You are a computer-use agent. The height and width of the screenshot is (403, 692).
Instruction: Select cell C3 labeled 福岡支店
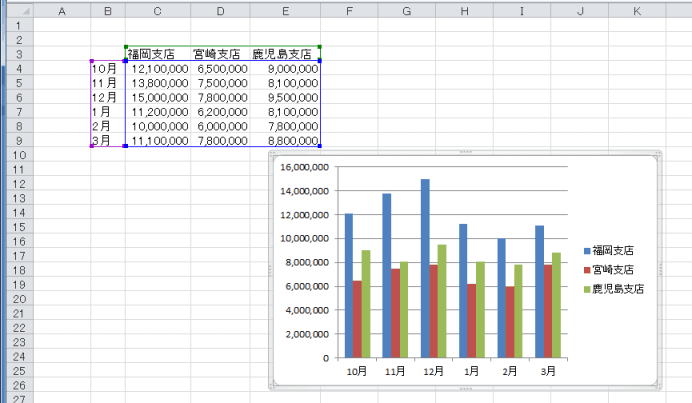tap(157, 54)
